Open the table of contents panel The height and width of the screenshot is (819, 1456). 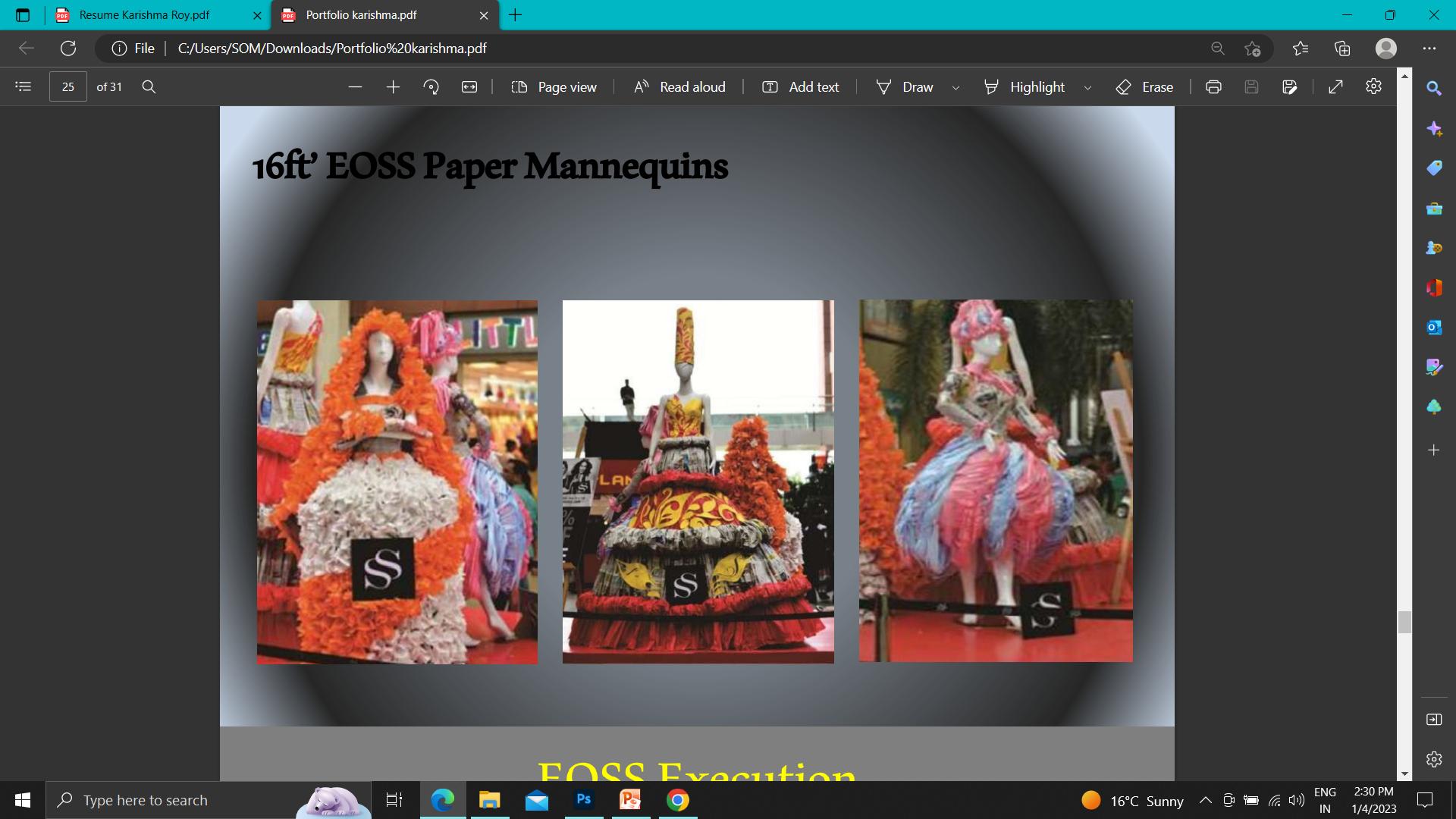pyautogui.click(x=24, y=87)
